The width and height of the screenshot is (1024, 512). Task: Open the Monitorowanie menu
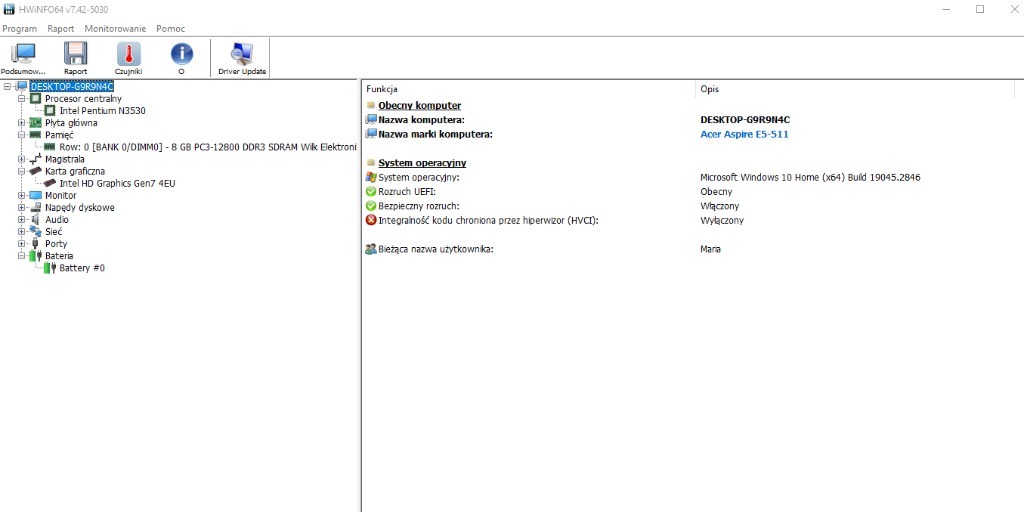115,29
